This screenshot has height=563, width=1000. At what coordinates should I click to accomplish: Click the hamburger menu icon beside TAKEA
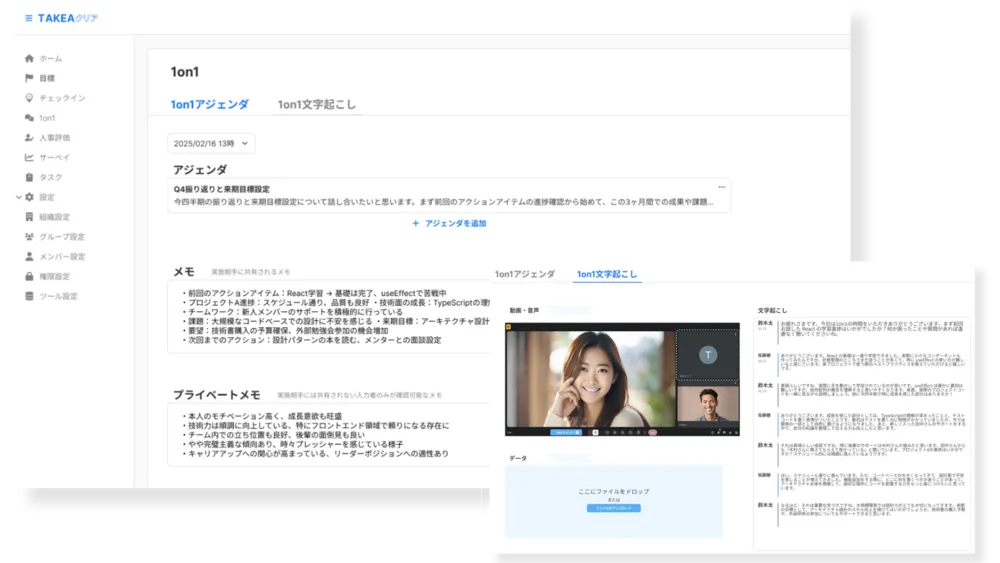tap(28, 19)
